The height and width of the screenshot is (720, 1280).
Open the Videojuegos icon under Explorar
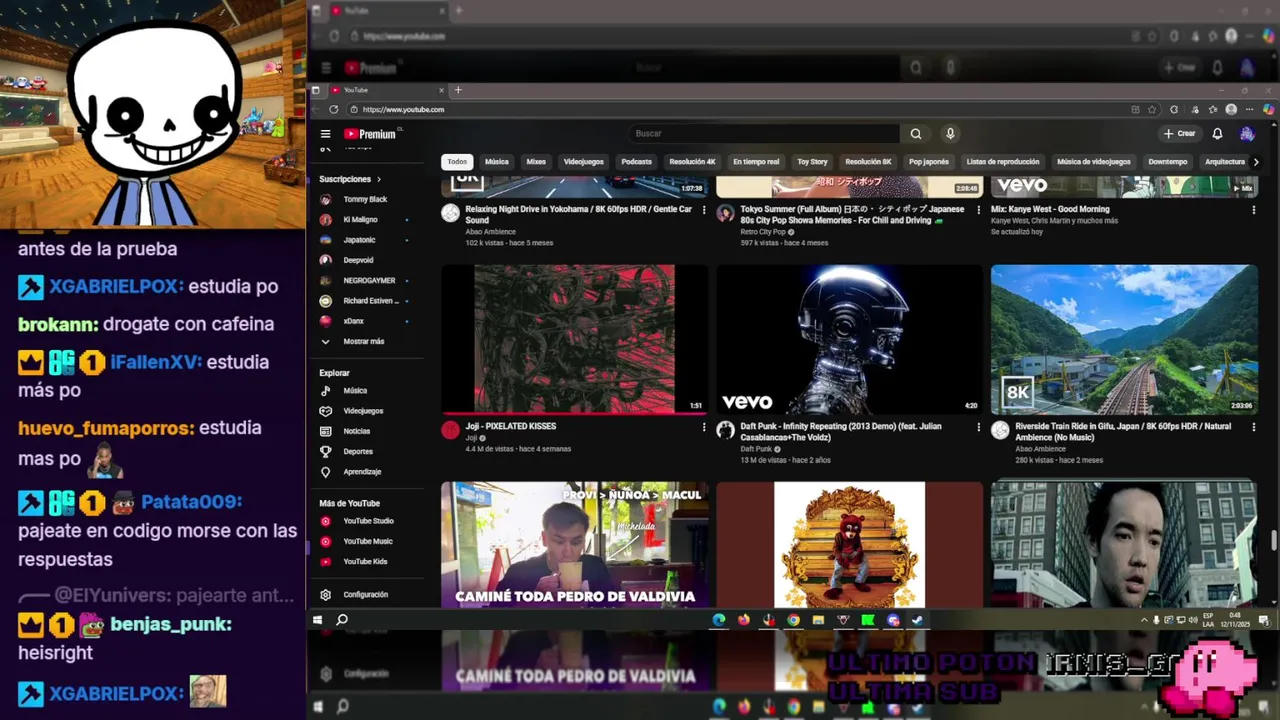[325, 411]
